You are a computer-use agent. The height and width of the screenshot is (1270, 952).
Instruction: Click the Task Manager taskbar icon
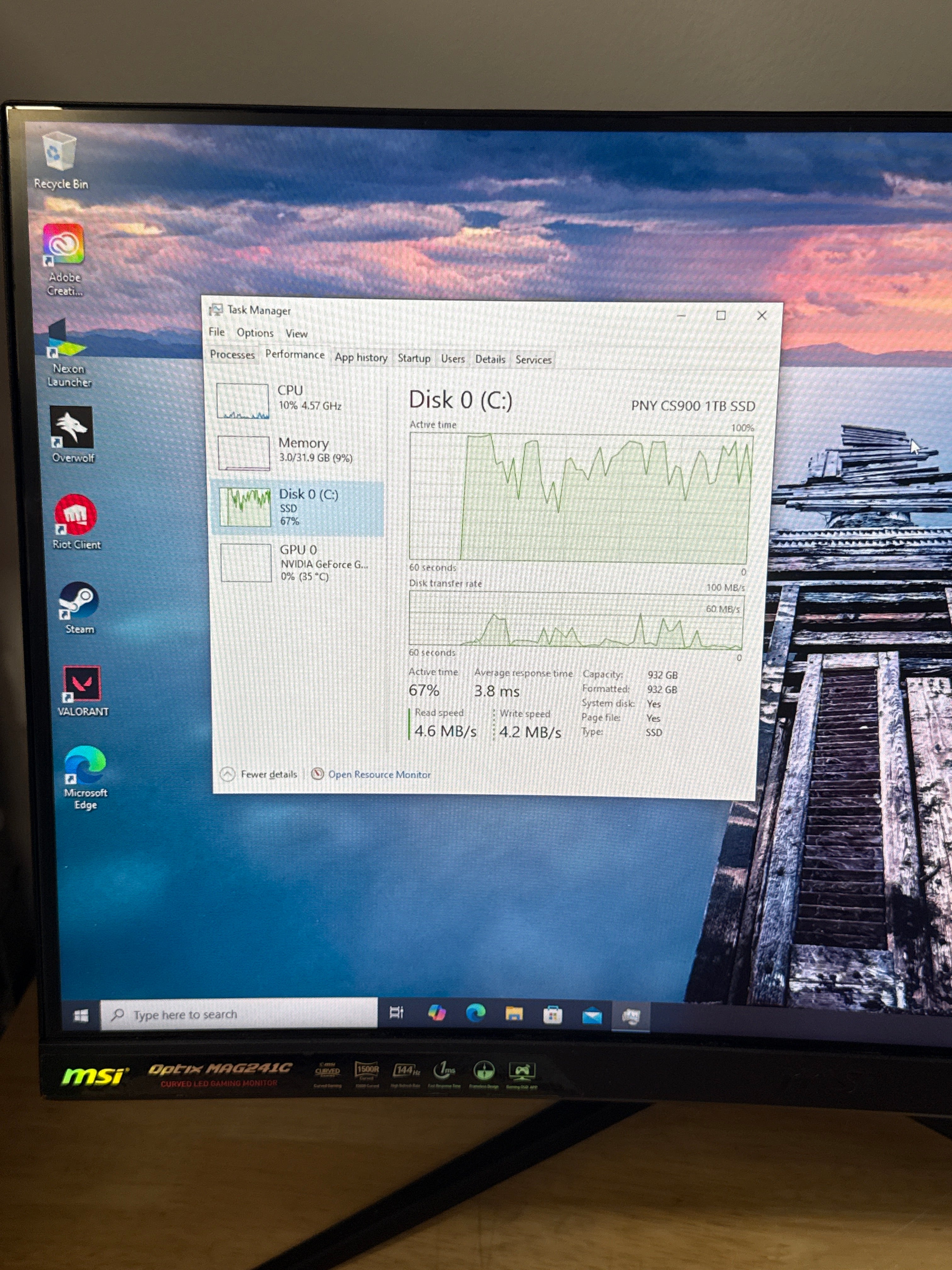631,1017
